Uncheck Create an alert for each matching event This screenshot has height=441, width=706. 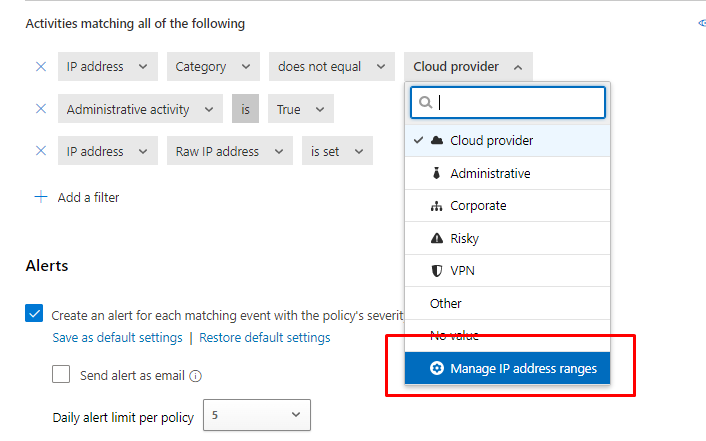pos(34,315)
